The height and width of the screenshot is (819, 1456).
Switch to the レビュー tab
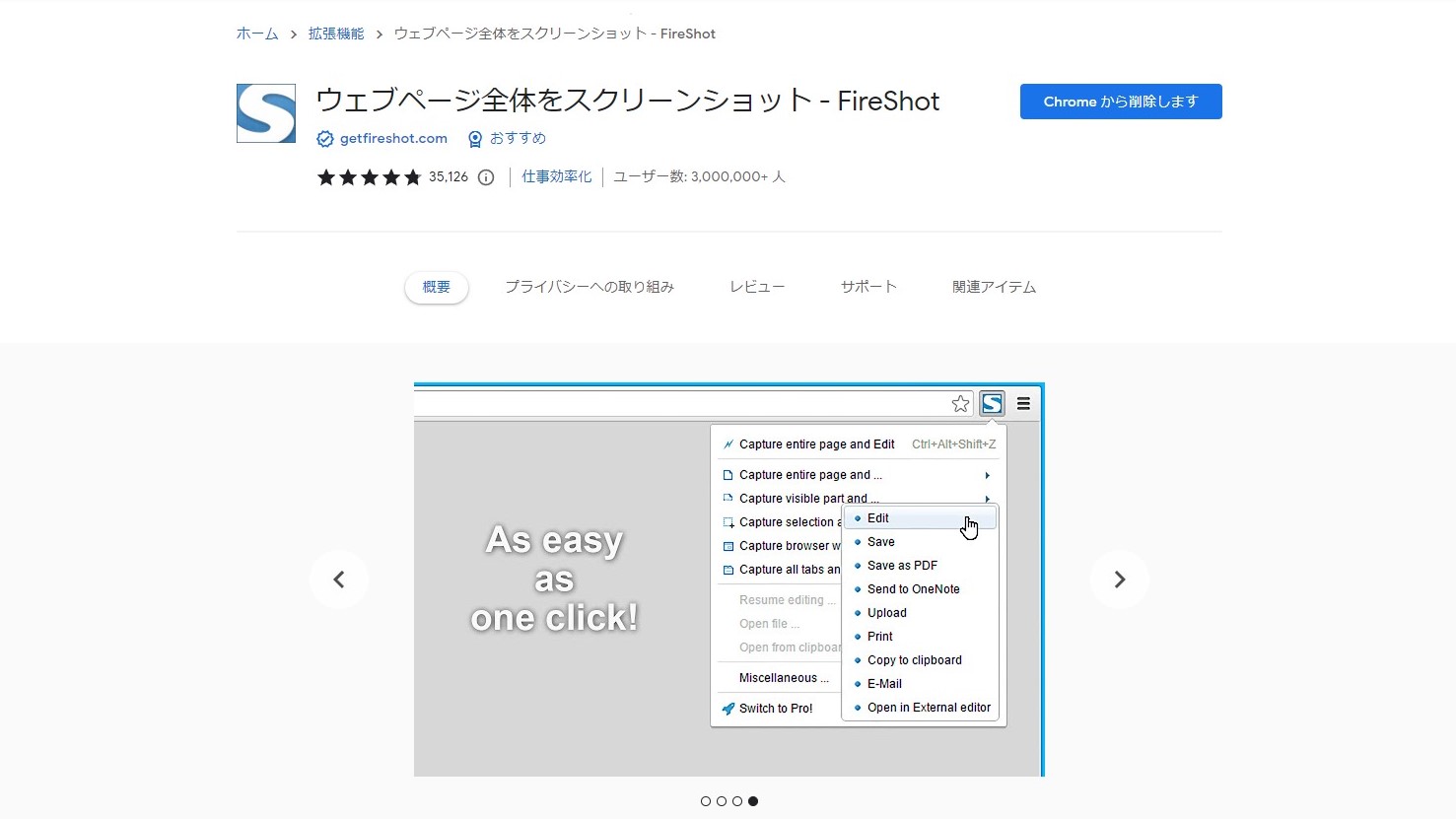point(757,287)
